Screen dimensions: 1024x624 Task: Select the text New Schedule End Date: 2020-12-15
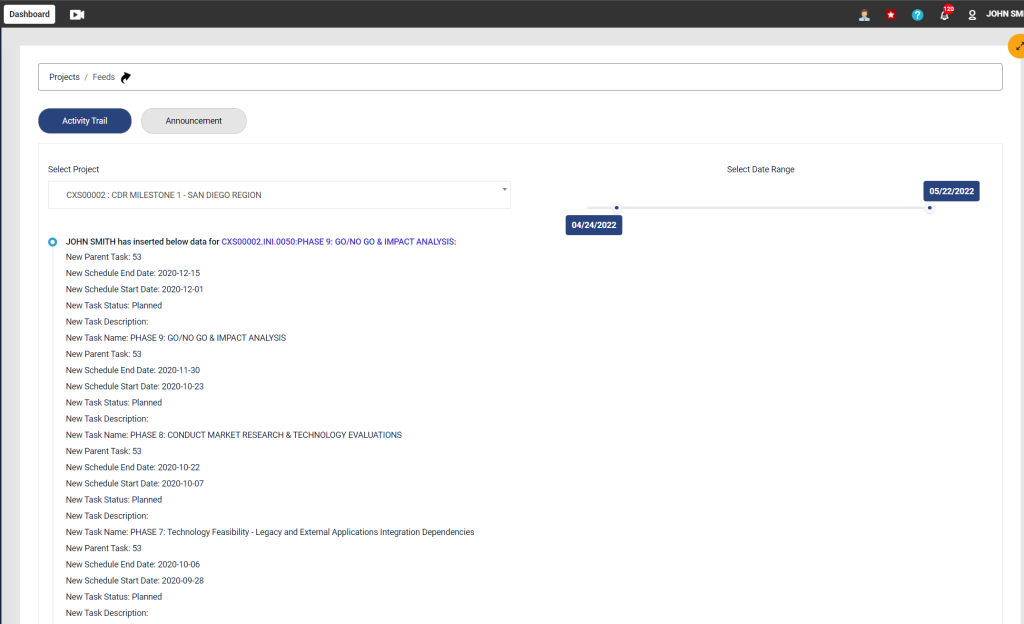(133, 273)
